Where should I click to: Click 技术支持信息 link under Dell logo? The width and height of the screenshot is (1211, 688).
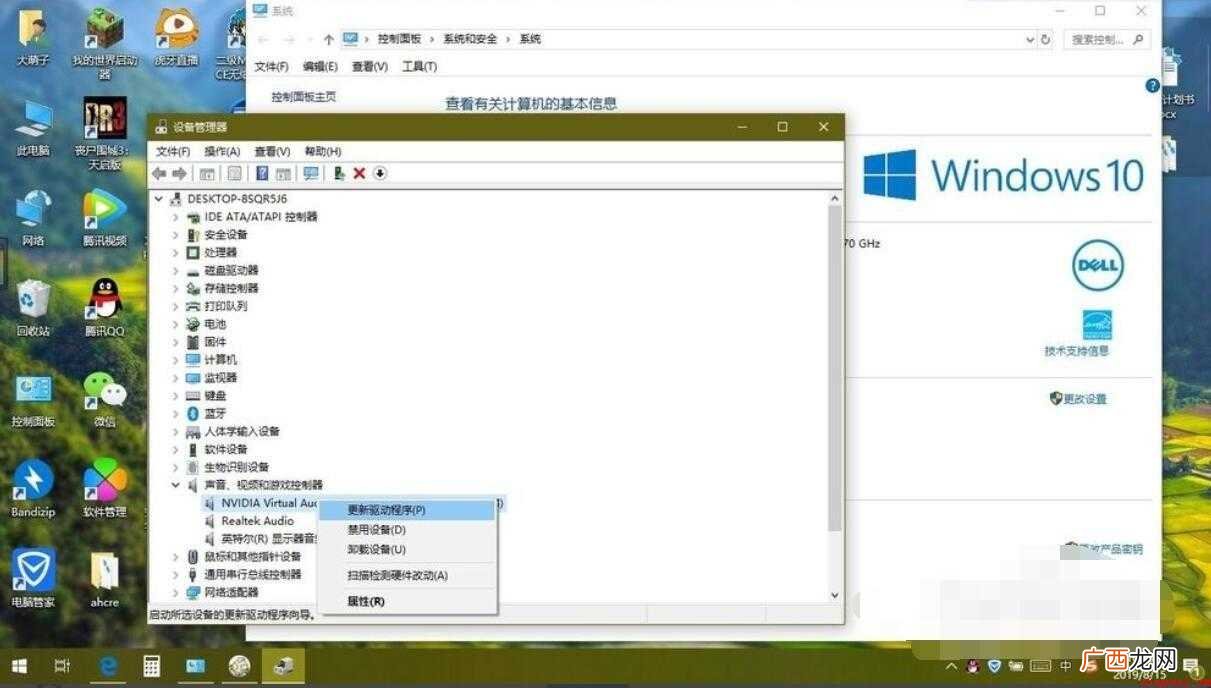(x=1077, y=351)
